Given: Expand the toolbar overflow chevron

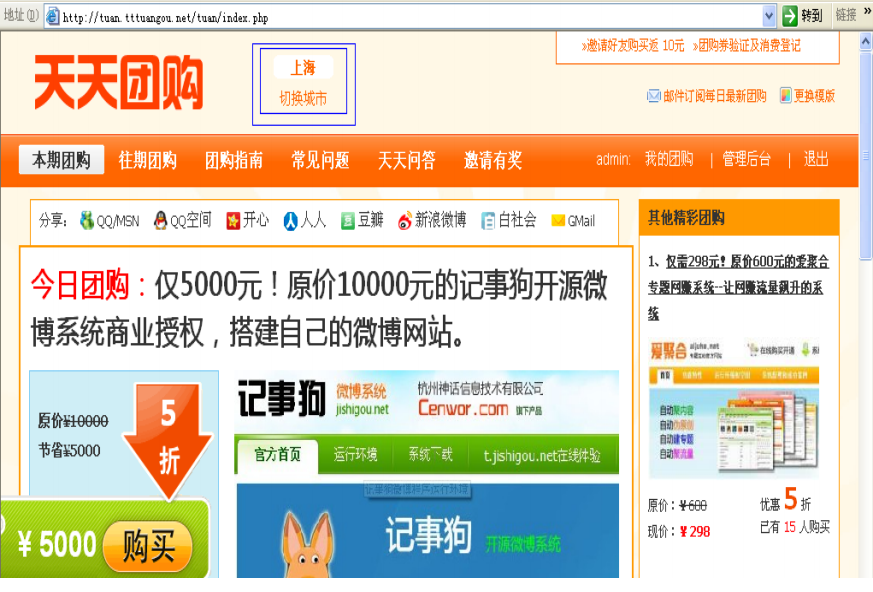Looking at the screenshot, I should coord(867,11).
